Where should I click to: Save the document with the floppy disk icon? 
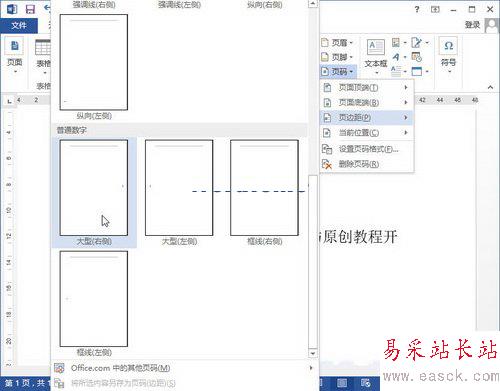[30, 9]
